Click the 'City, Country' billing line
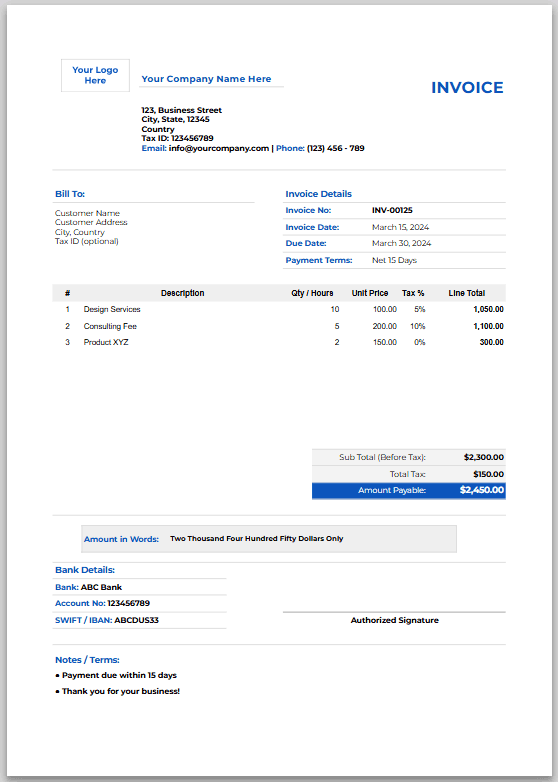Viewport: 558px width, 782px height. pyautogui.click(x=80, y=232)
